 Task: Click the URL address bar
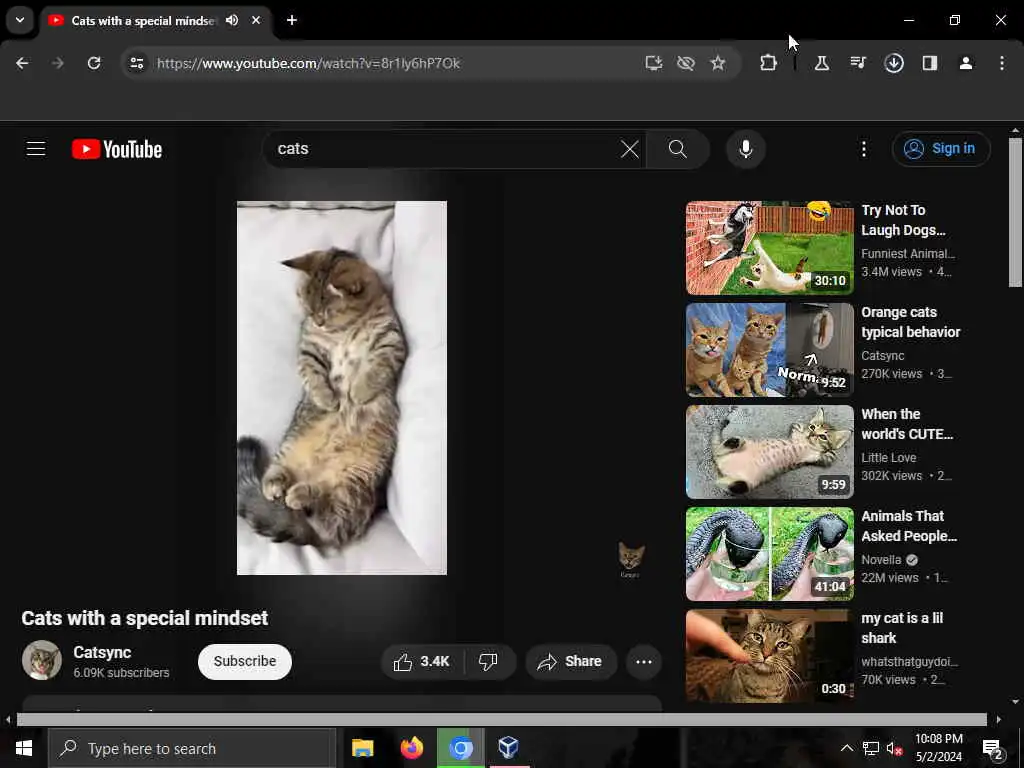click(x=392, y=63)
